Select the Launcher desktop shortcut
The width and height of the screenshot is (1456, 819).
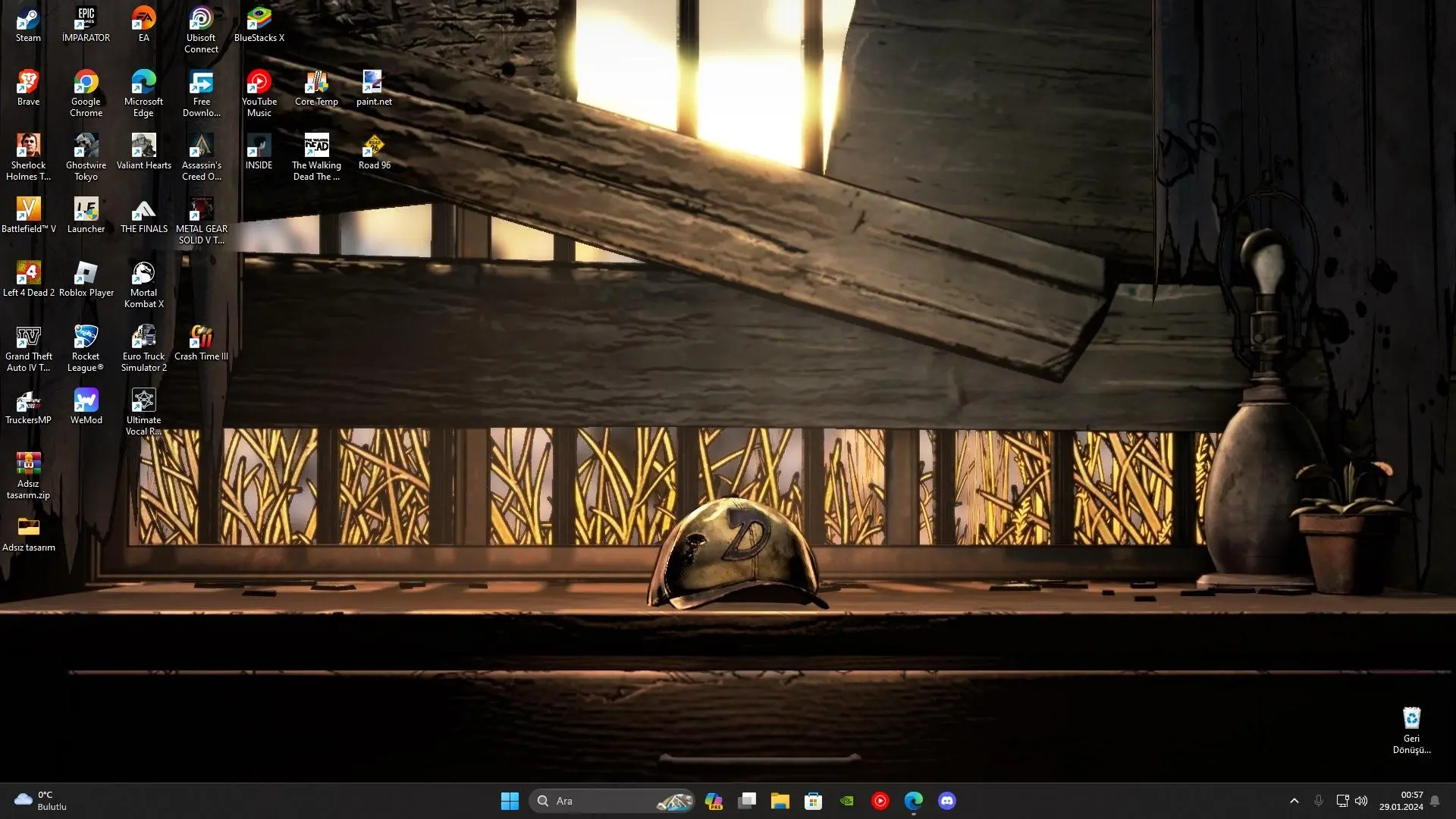coord(86,215)
